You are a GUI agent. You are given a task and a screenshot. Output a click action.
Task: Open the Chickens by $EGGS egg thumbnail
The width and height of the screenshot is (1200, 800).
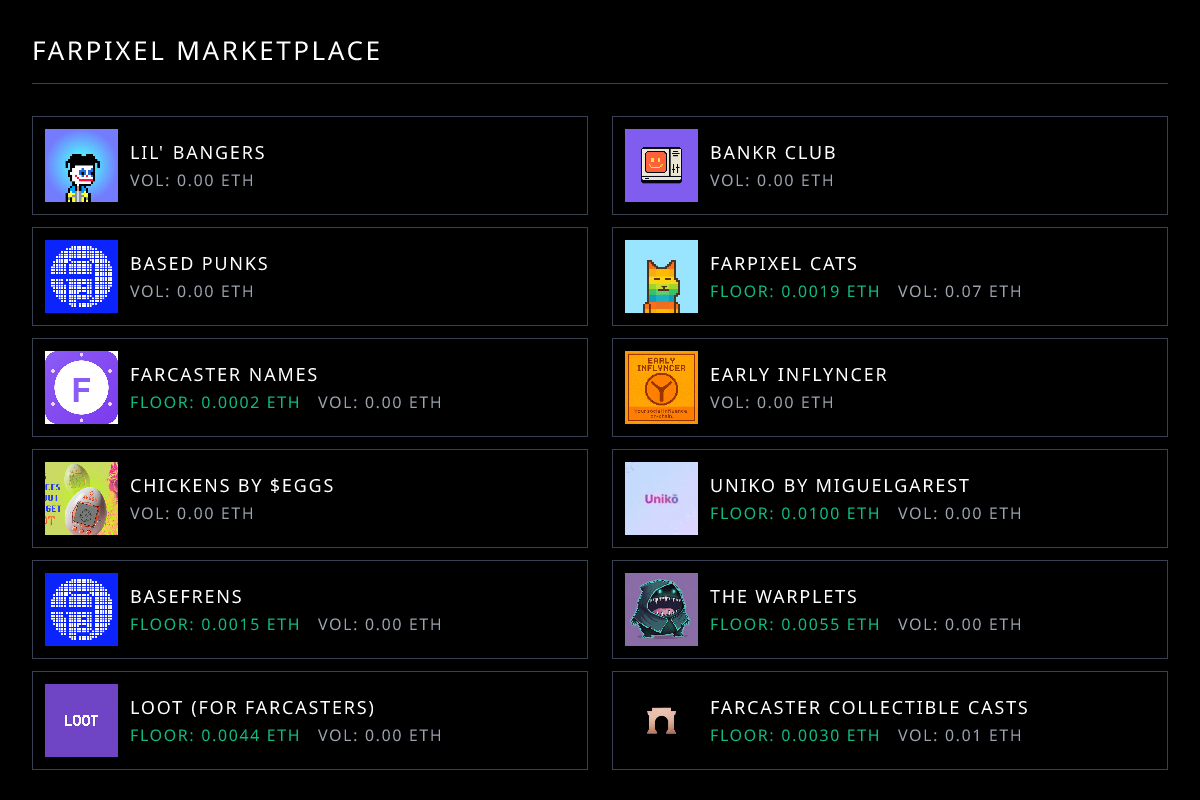[81, 499]
